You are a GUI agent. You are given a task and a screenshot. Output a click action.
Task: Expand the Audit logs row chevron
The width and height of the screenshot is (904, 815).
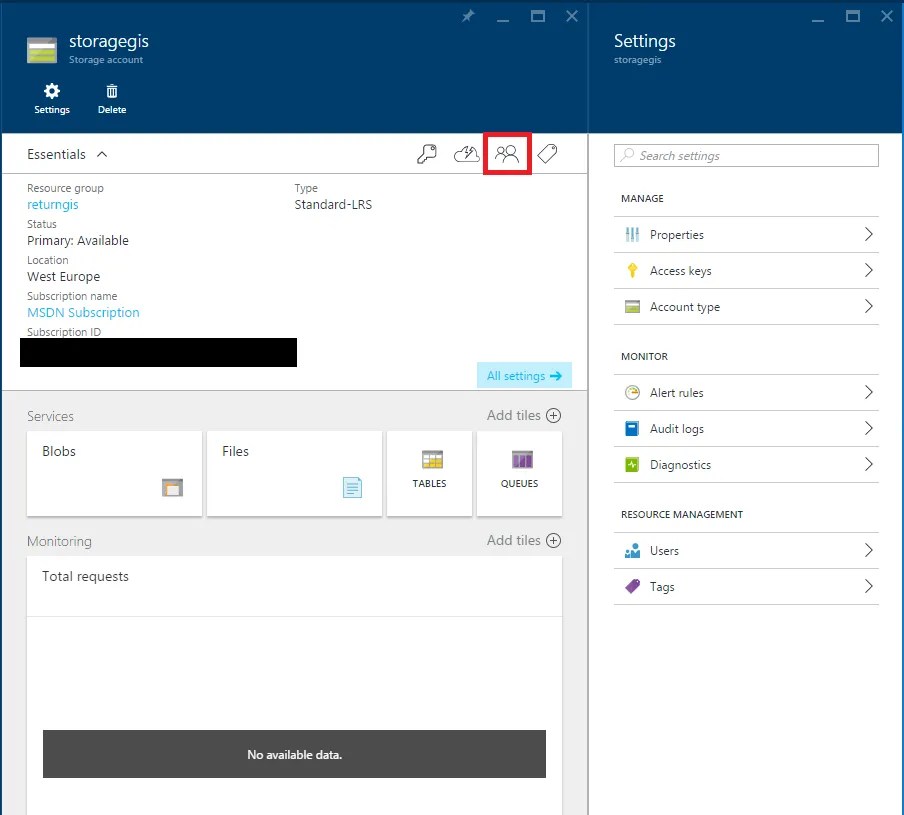[x=868, y=428]
